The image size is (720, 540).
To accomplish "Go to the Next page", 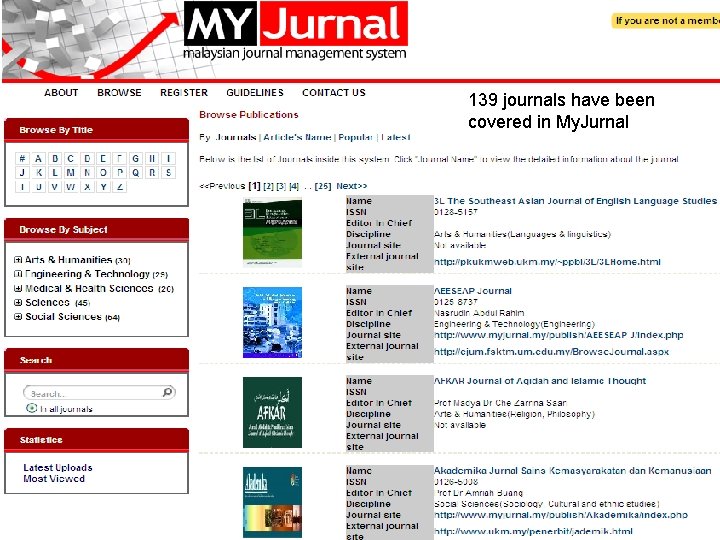I will [352, 186].
